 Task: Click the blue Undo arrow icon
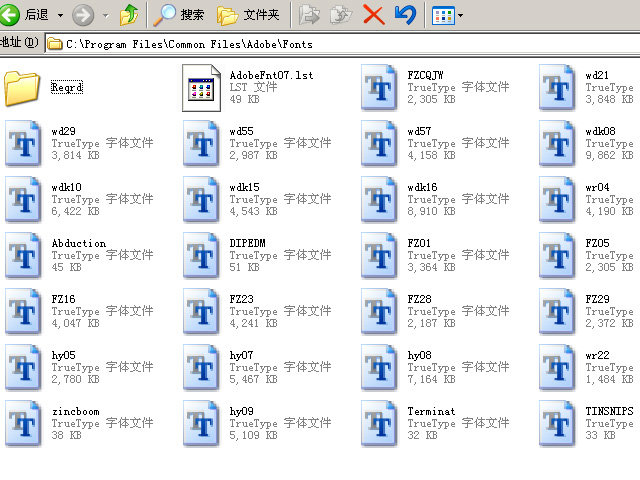point(405,15)
